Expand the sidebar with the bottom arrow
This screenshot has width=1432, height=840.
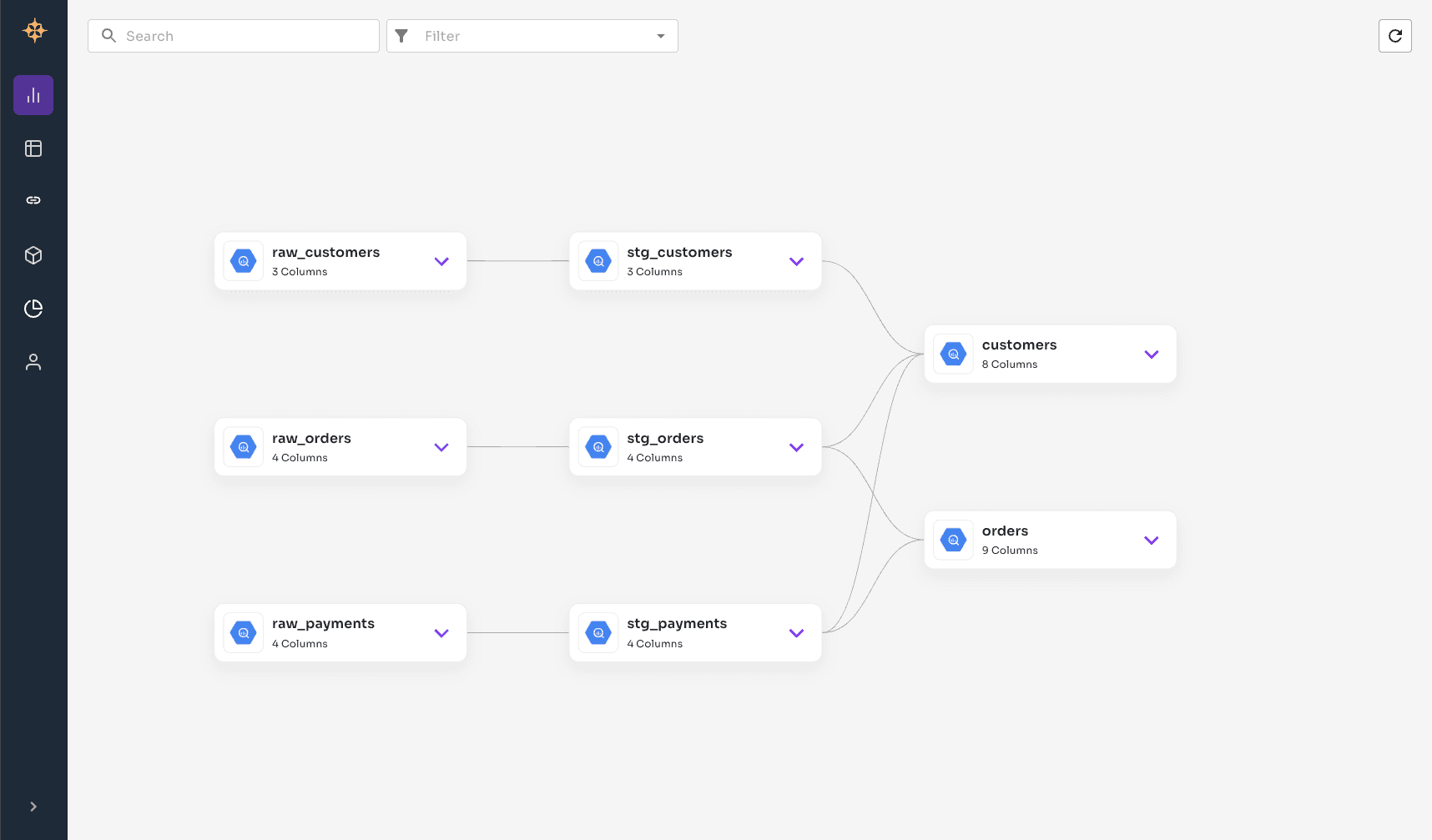pos(33,807)
